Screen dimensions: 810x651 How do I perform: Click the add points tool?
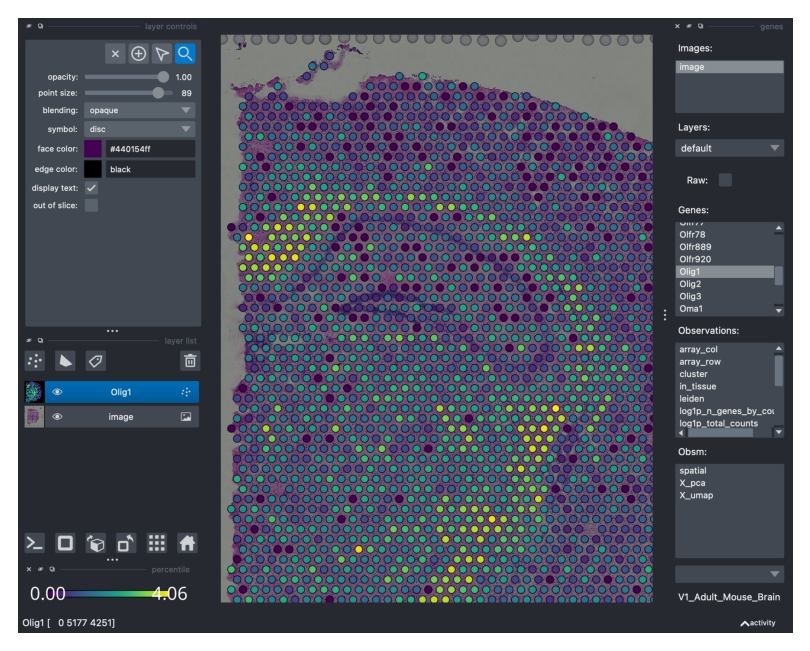pos(139,54)
